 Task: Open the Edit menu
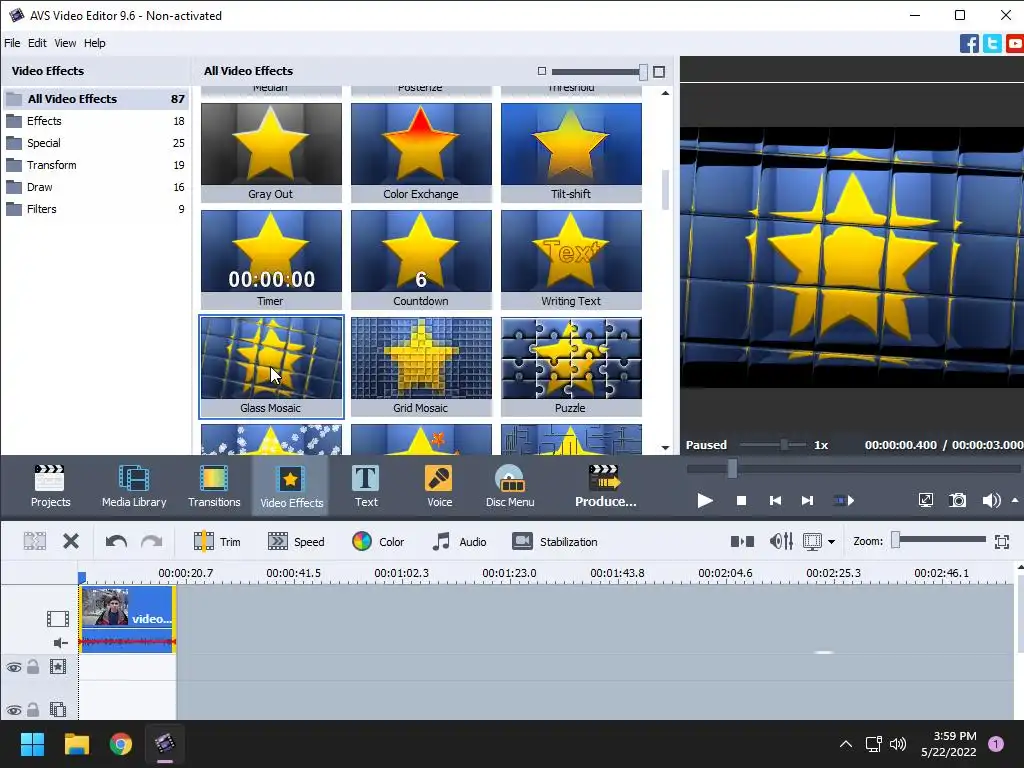click(37, 43)
